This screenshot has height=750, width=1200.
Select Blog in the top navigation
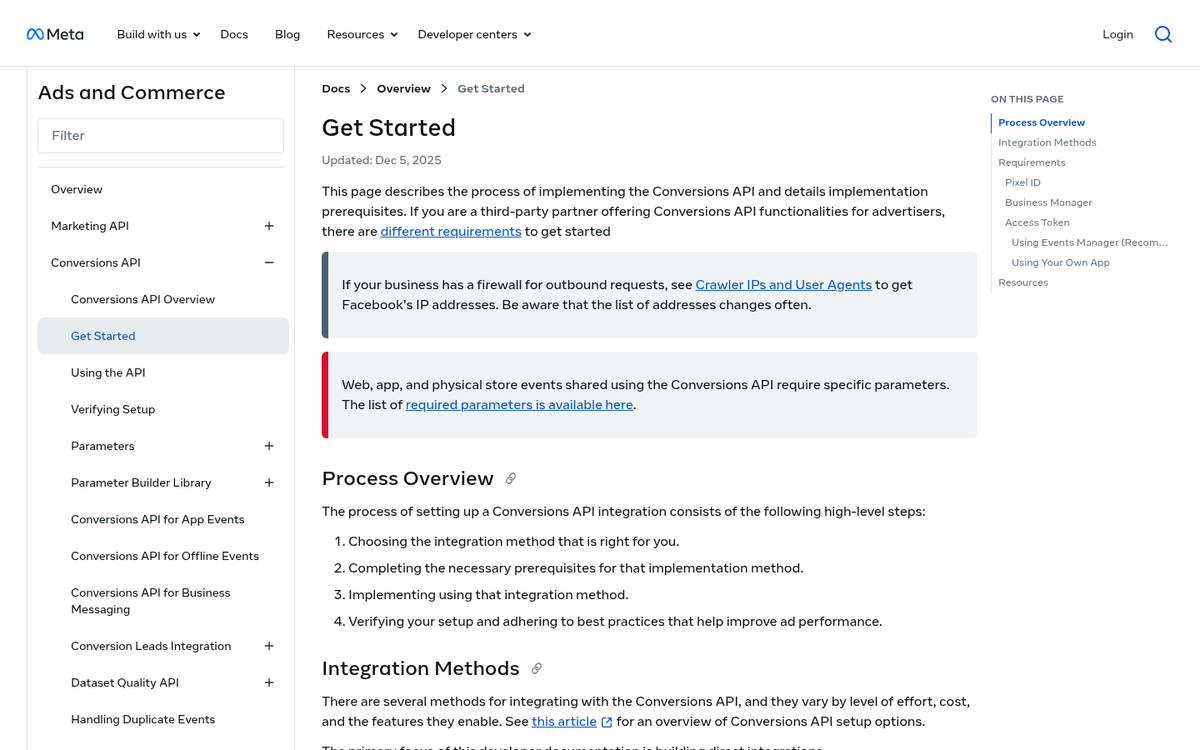click(287, 33)
